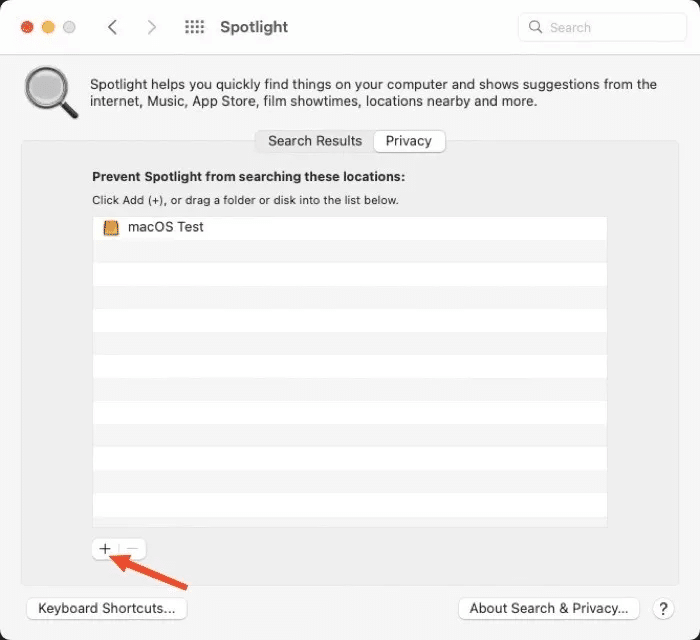Image resolution: width=700 pixels, height=640 pixels.
Task: Click the Spotlight window title
Action: click(254, 27)
